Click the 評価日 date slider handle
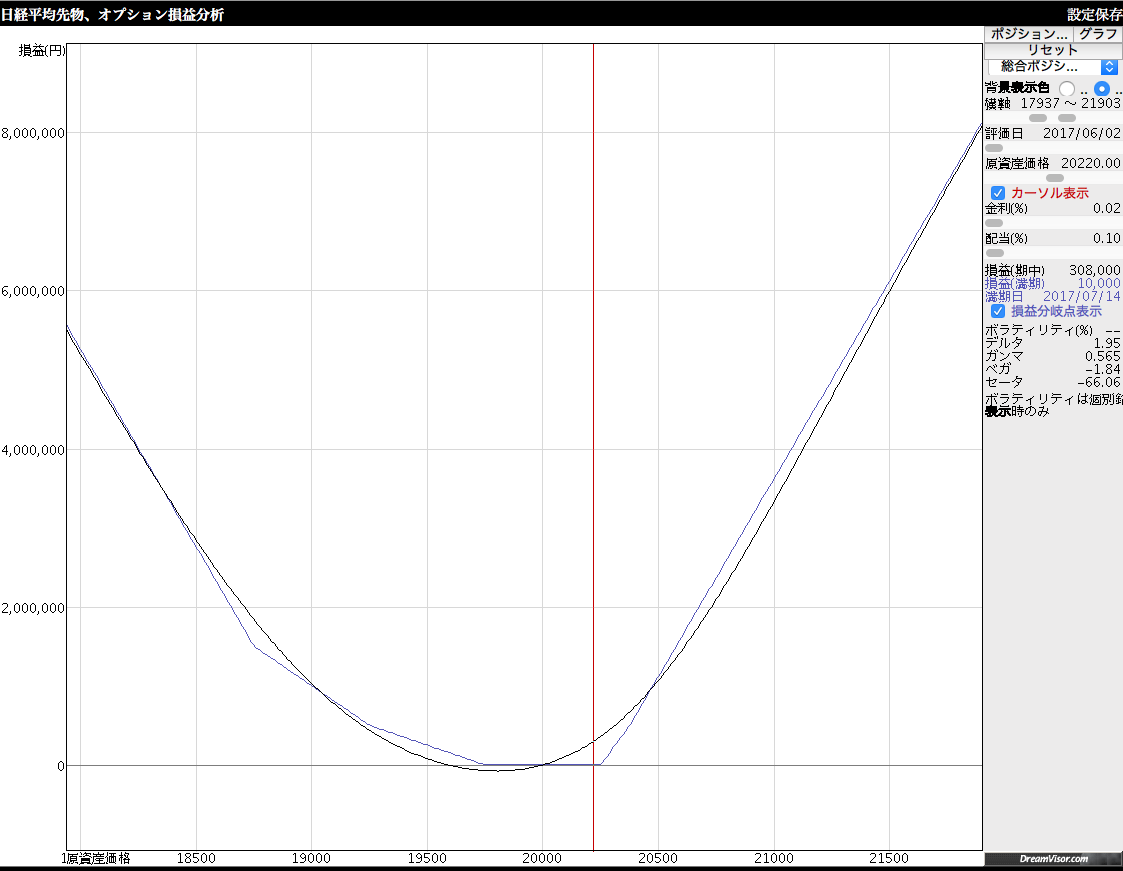This screenshot has width=1123, height=871. [x=994, y=148]
